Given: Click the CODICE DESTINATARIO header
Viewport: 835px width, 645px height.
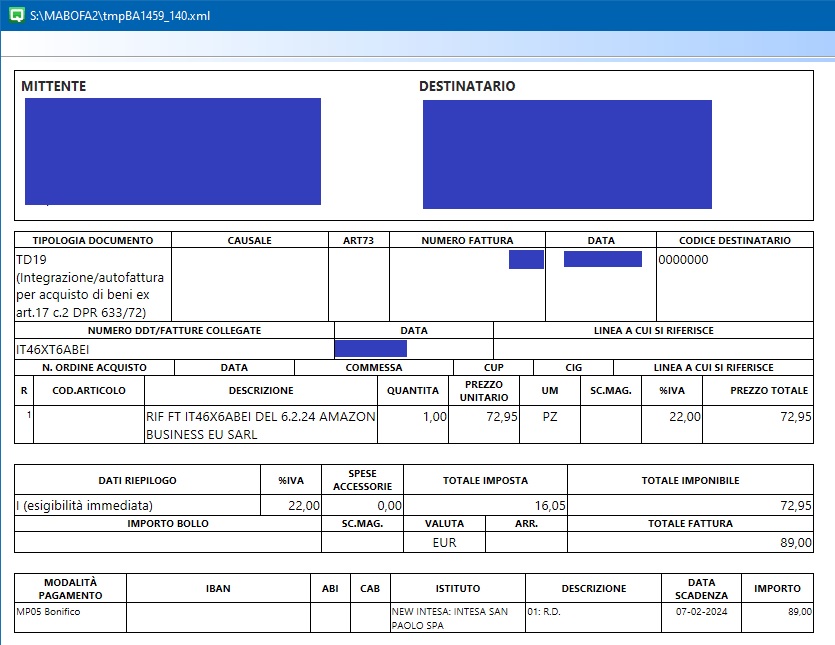Looking at the screenshot, I should (734, 240).
